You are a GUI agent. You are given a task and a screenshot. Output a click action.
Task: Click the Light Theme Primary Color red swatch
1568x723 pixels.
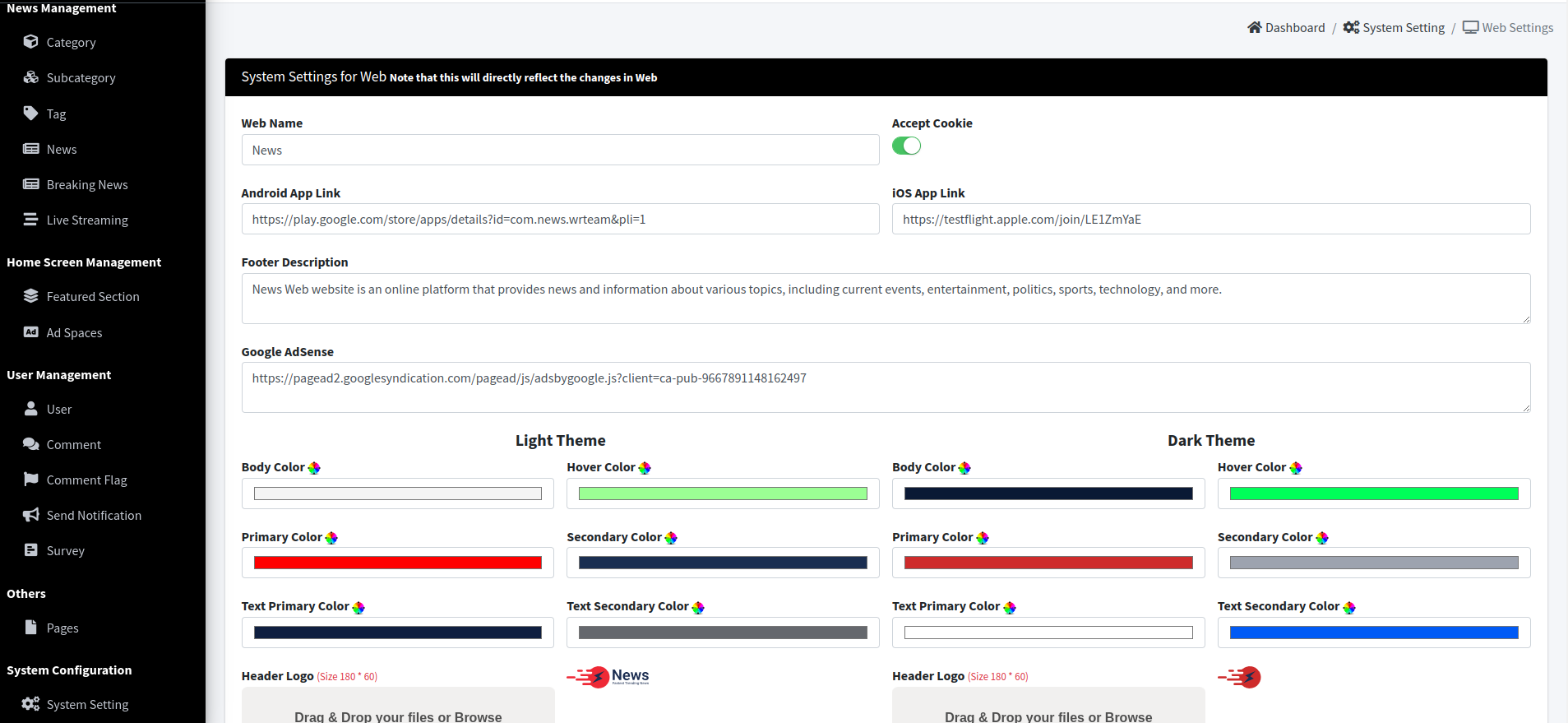coord(397,563)
